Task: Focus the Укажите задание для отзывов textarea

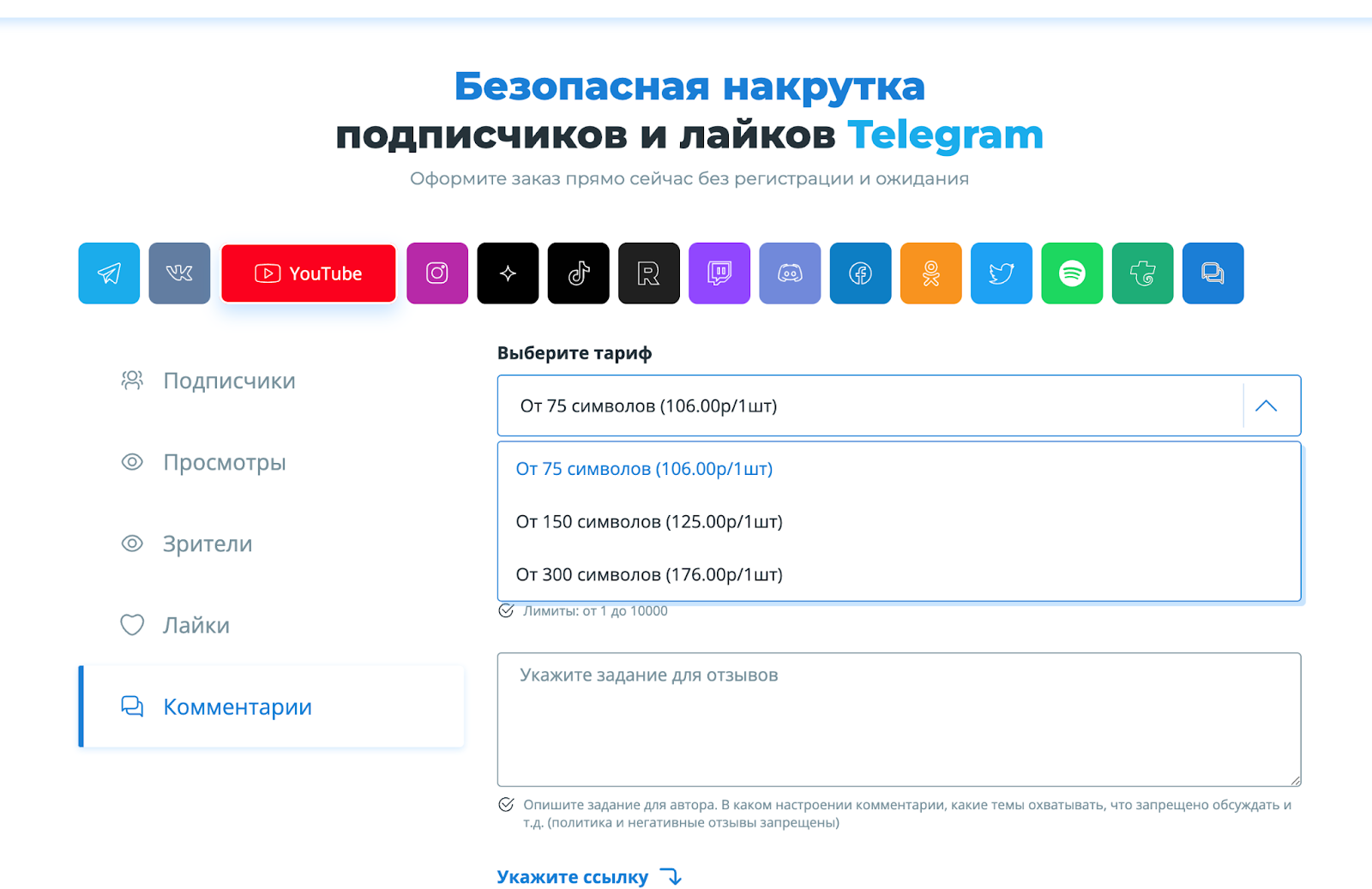Action: coord(899,719)
